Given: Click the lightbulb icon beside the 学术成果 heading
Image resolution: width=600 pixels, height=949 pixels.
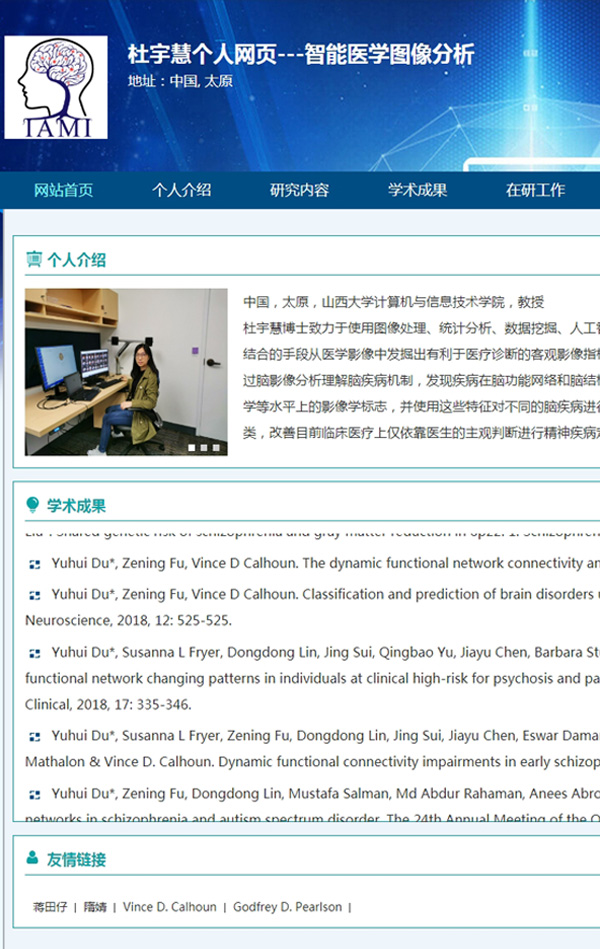Looking at the screenshot, I should tap(33, 505).
